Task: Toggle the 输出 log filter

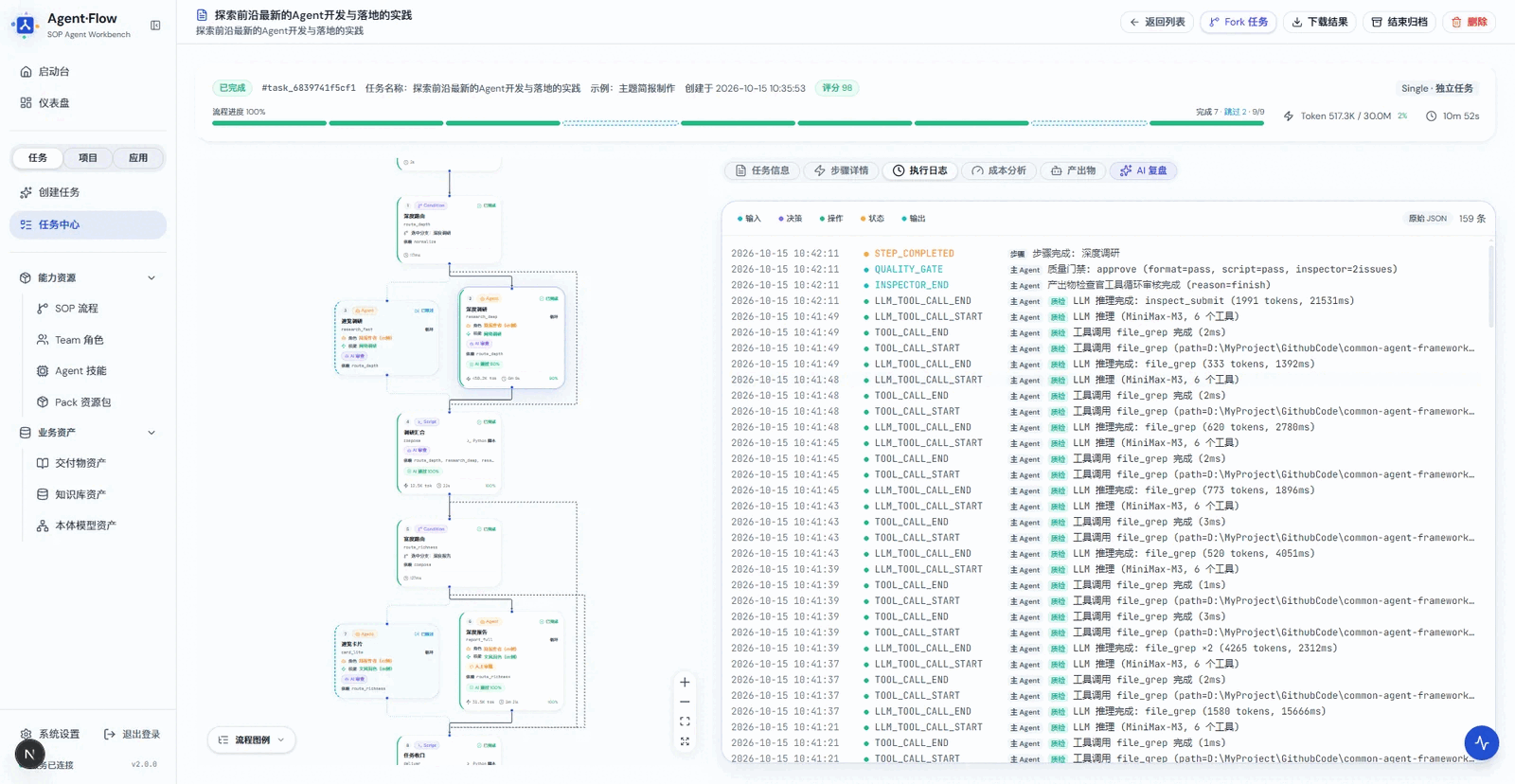Action: [913, 219]
